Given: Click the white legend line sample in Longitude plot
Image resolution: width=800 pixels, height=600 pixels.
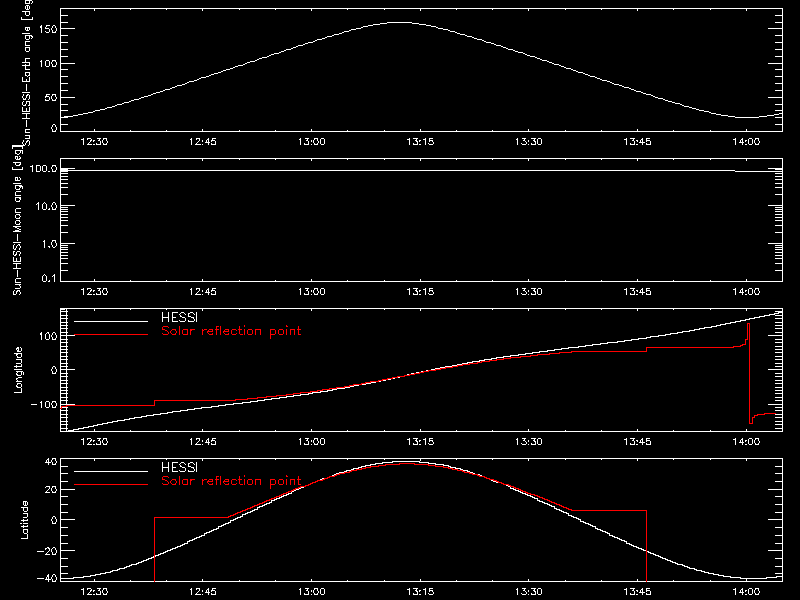Looking at the screenshot, I should [x=111, y=321].
